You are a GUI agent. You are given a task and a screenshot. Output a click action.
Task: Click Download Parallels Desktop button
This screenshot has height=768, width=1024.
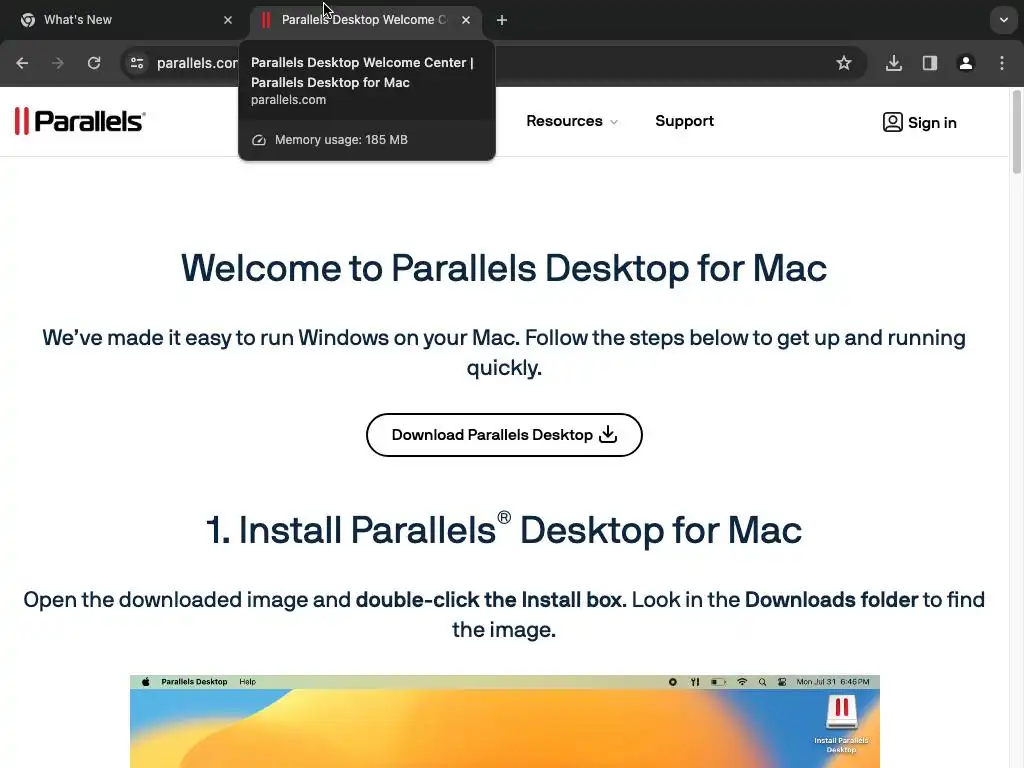tap(504, 435)
